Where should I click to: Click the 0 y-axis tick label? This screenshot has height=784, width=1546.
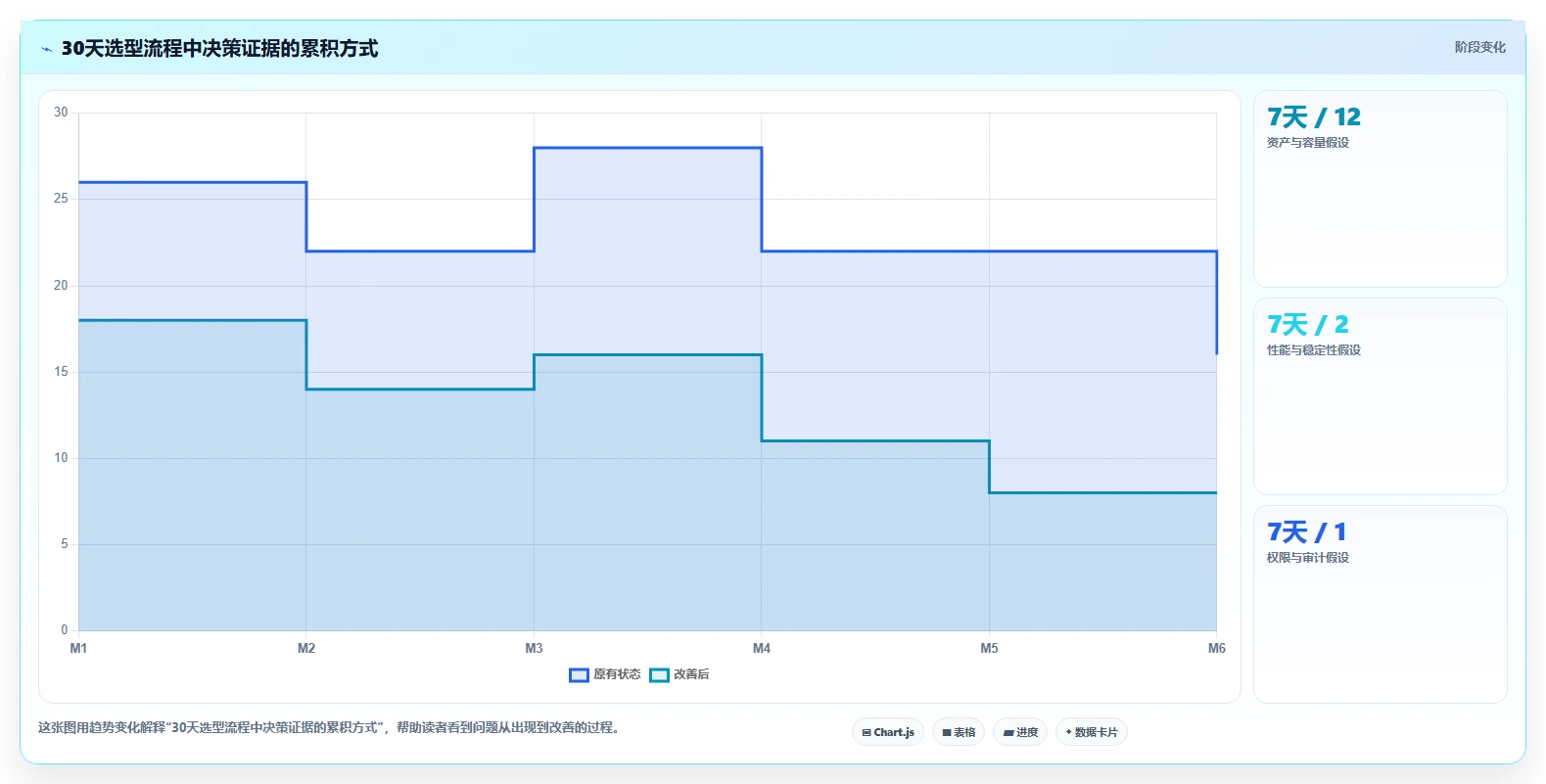65,630
